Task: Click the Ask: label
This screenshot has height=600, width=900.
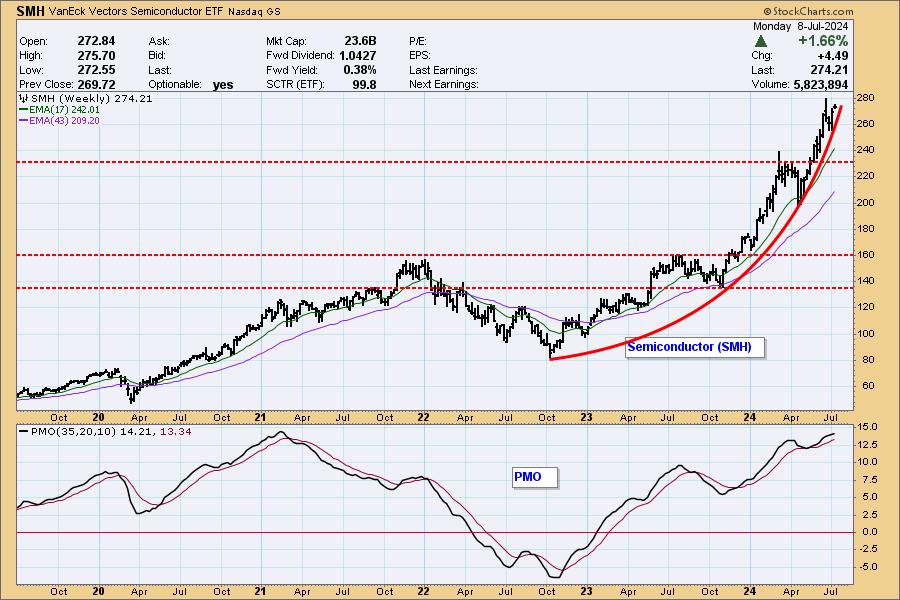Action: click(159, 41)
